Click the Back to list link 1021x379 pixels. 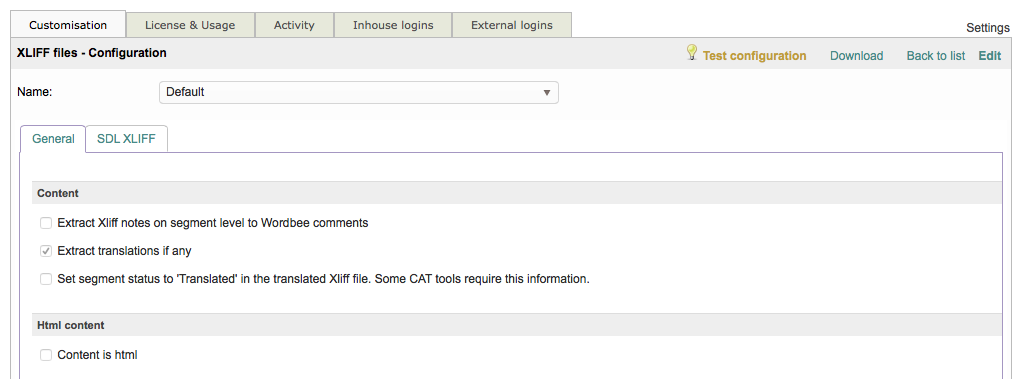click(x=936, y=56)
